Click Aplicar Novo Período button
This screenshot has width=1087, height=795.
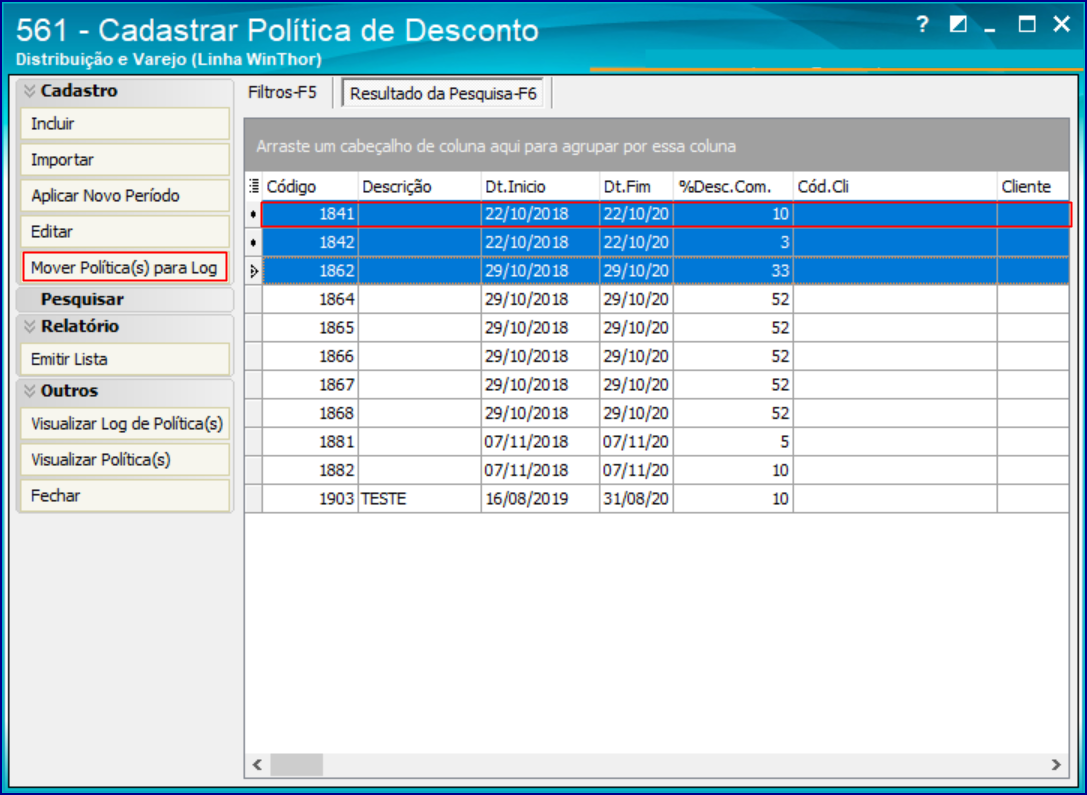(125, 196)
